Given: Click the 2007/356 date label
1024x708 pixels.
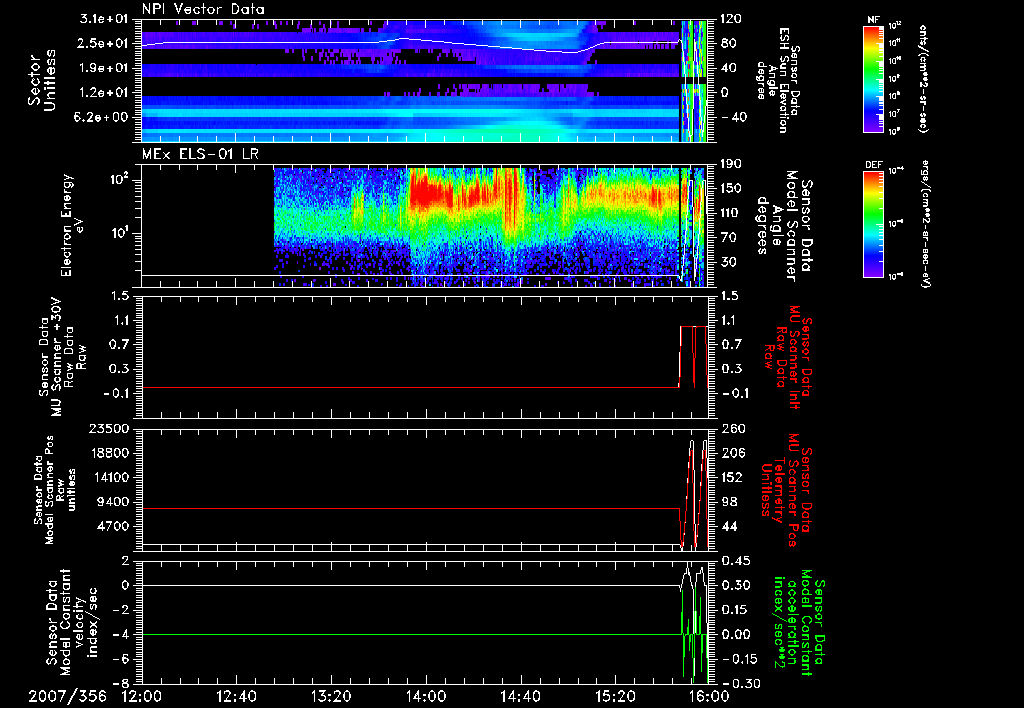Looking at the screenshot, I should [x=67, y=696].
